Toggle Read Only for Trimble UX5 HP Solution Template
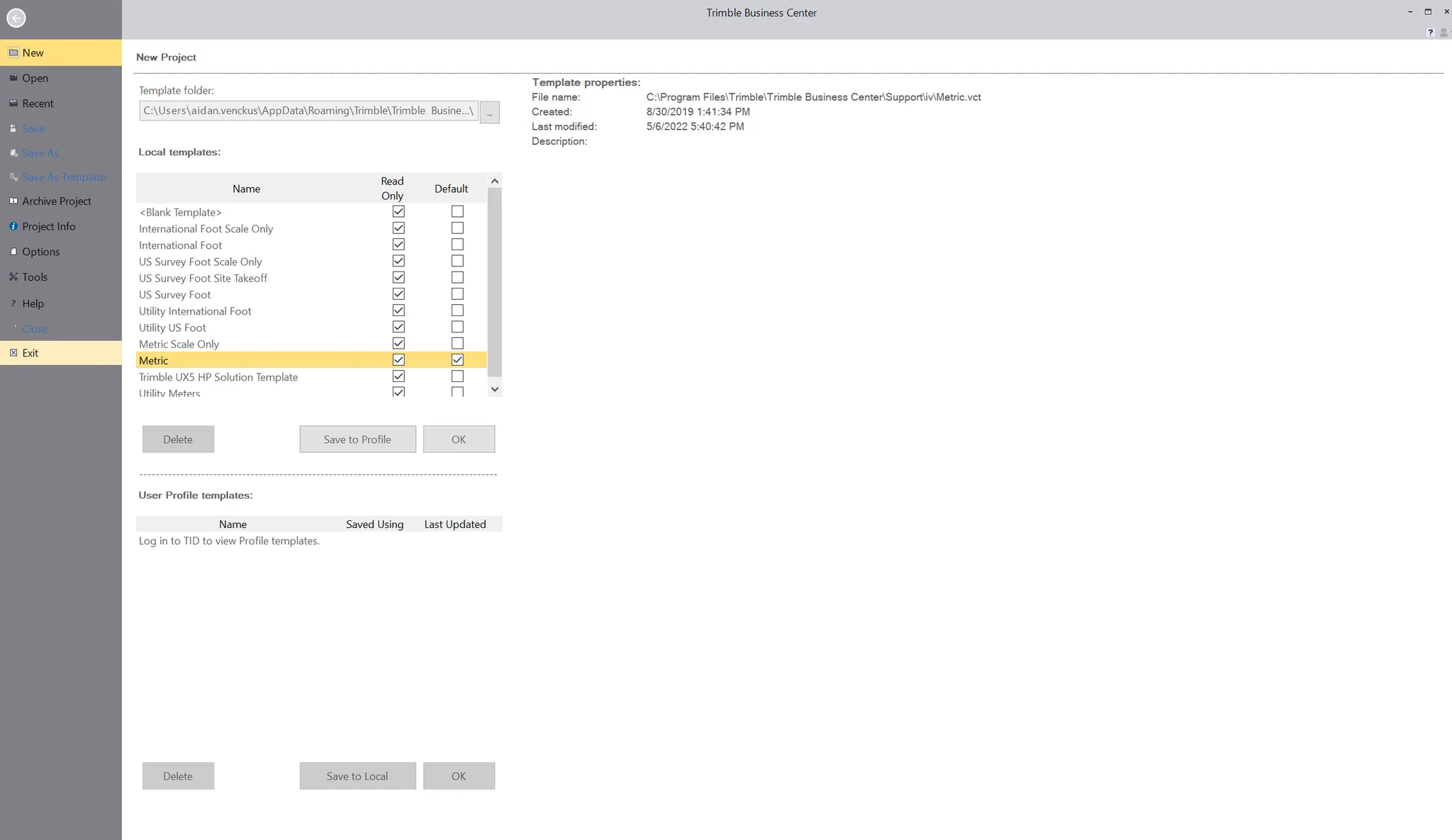This screenshot has height=840, width=1452. tap(398, 376)
